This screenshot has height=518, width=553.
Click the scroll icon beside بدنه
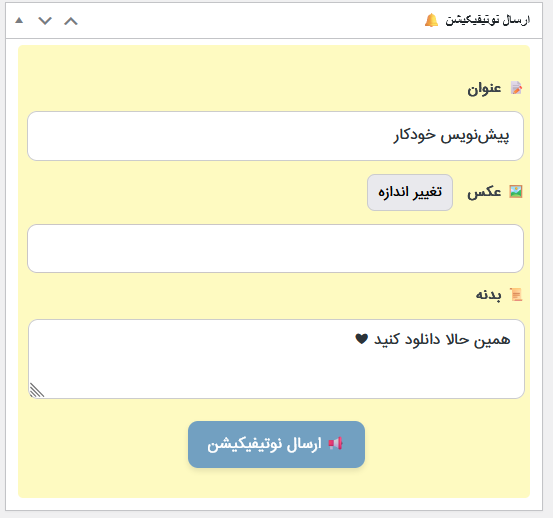pos(516,295)
